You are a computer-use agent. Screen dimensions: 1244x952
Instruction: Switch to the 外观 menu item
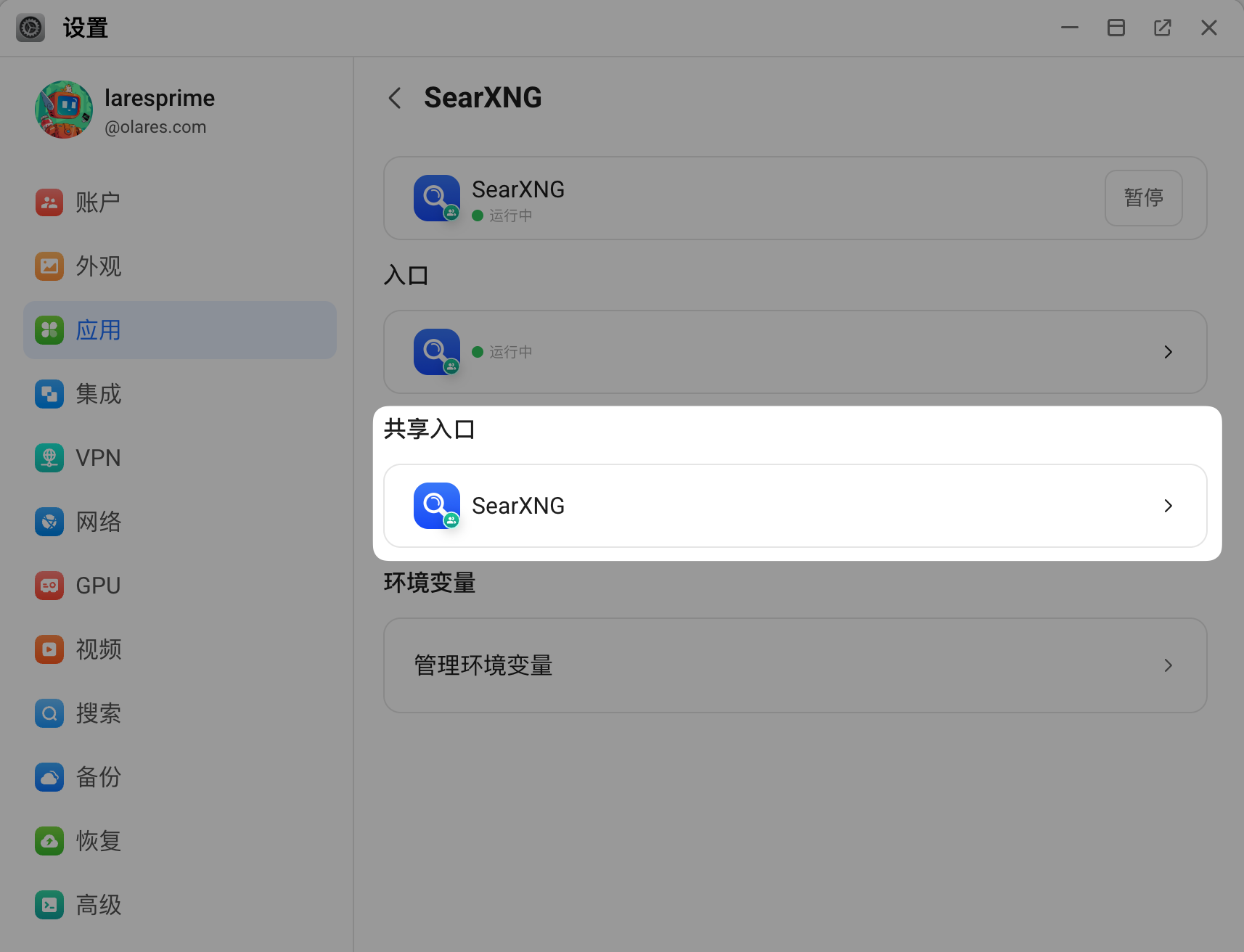[x=180, y=266]
